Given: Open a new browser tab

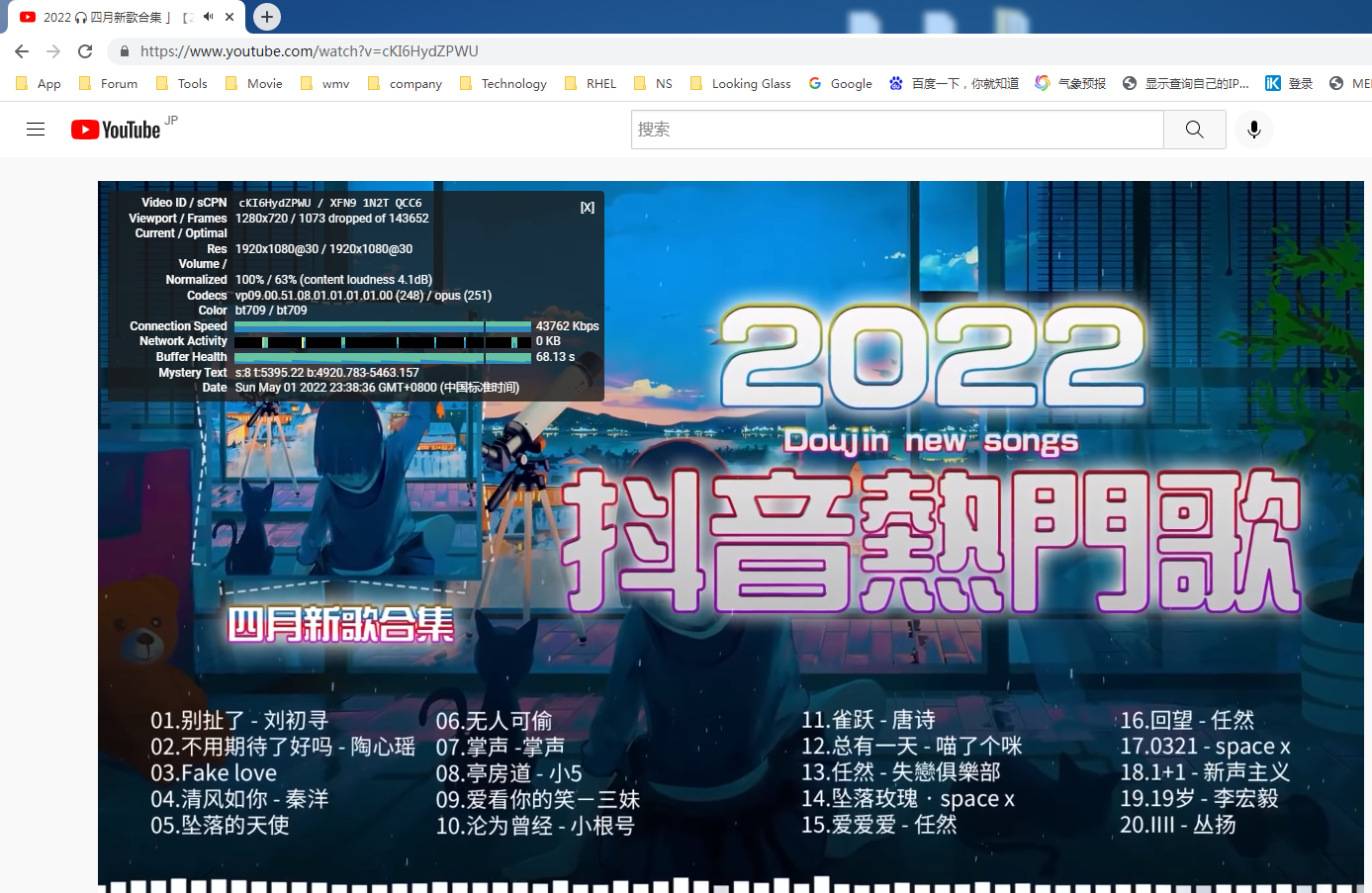Looking at the screenshot, I should tap(267, 17).
